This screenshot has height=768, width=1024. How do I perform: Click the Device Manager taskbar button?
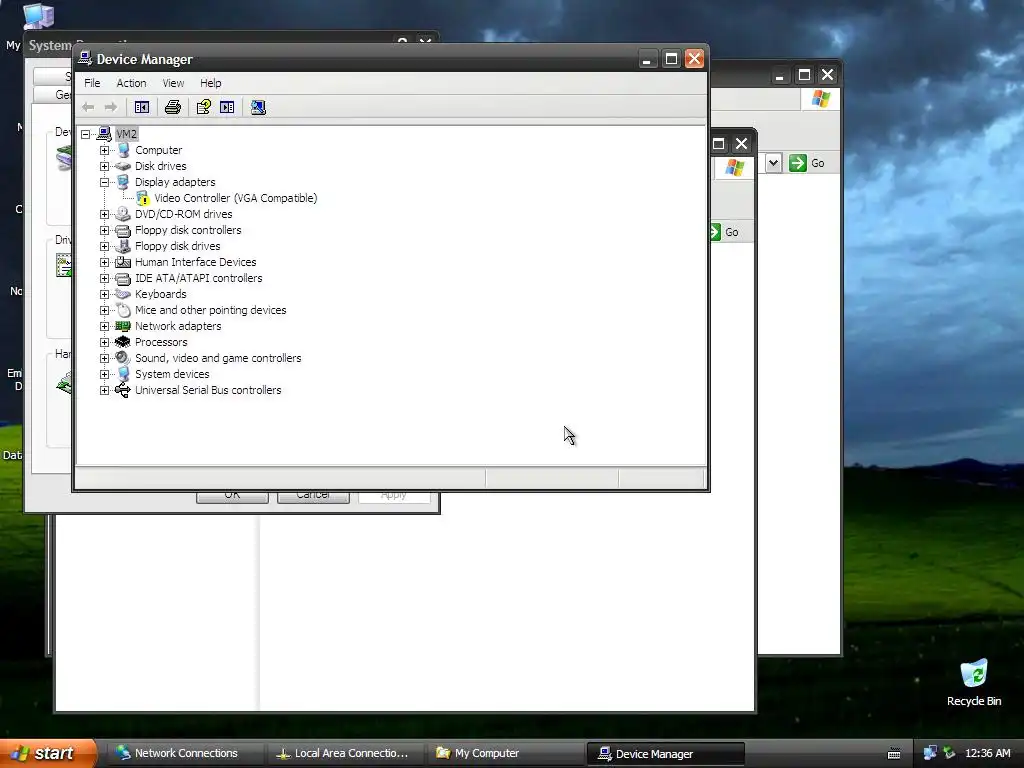pyautogui.click(x=665, y=754)
